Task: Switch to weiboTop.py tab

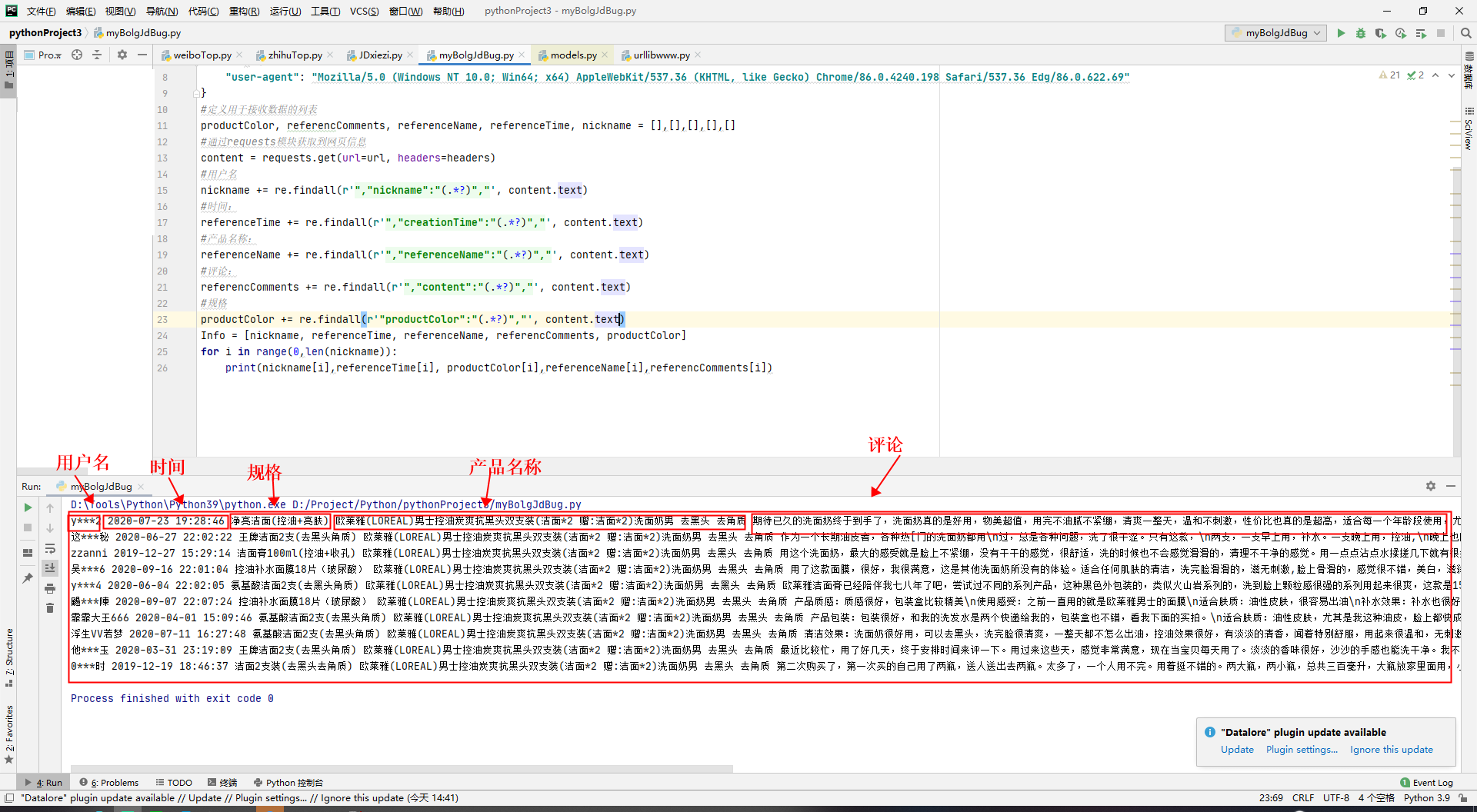Action: coord(202,55)
